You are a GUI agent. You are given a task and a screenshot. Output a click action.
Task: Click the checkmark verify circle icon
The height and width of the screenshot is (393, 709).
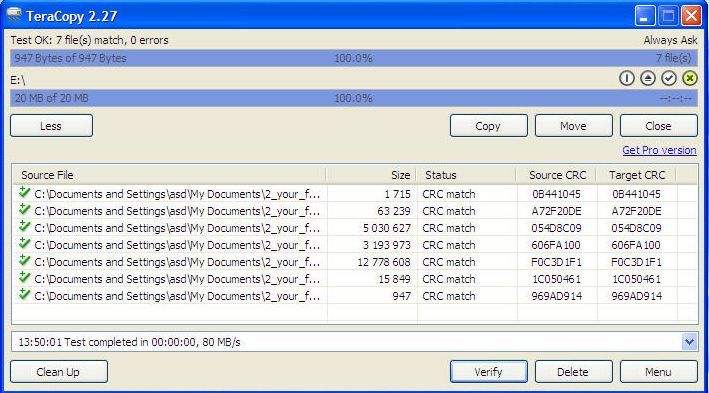point(669,78)
